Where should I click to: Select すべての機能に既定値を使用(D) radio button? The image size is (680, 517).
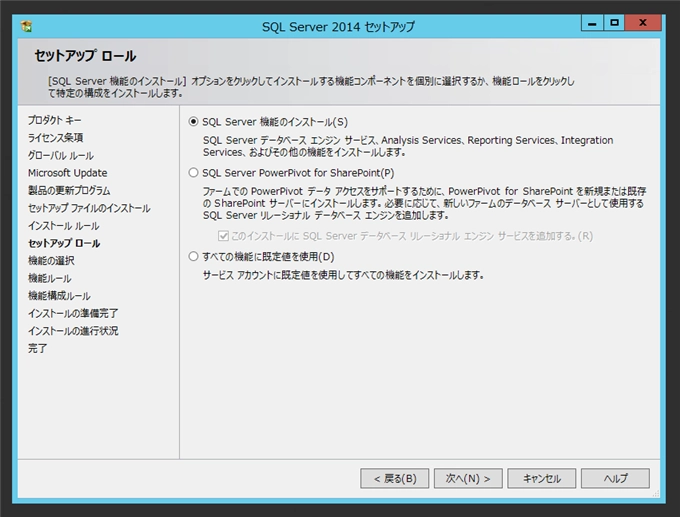[193, 256]
